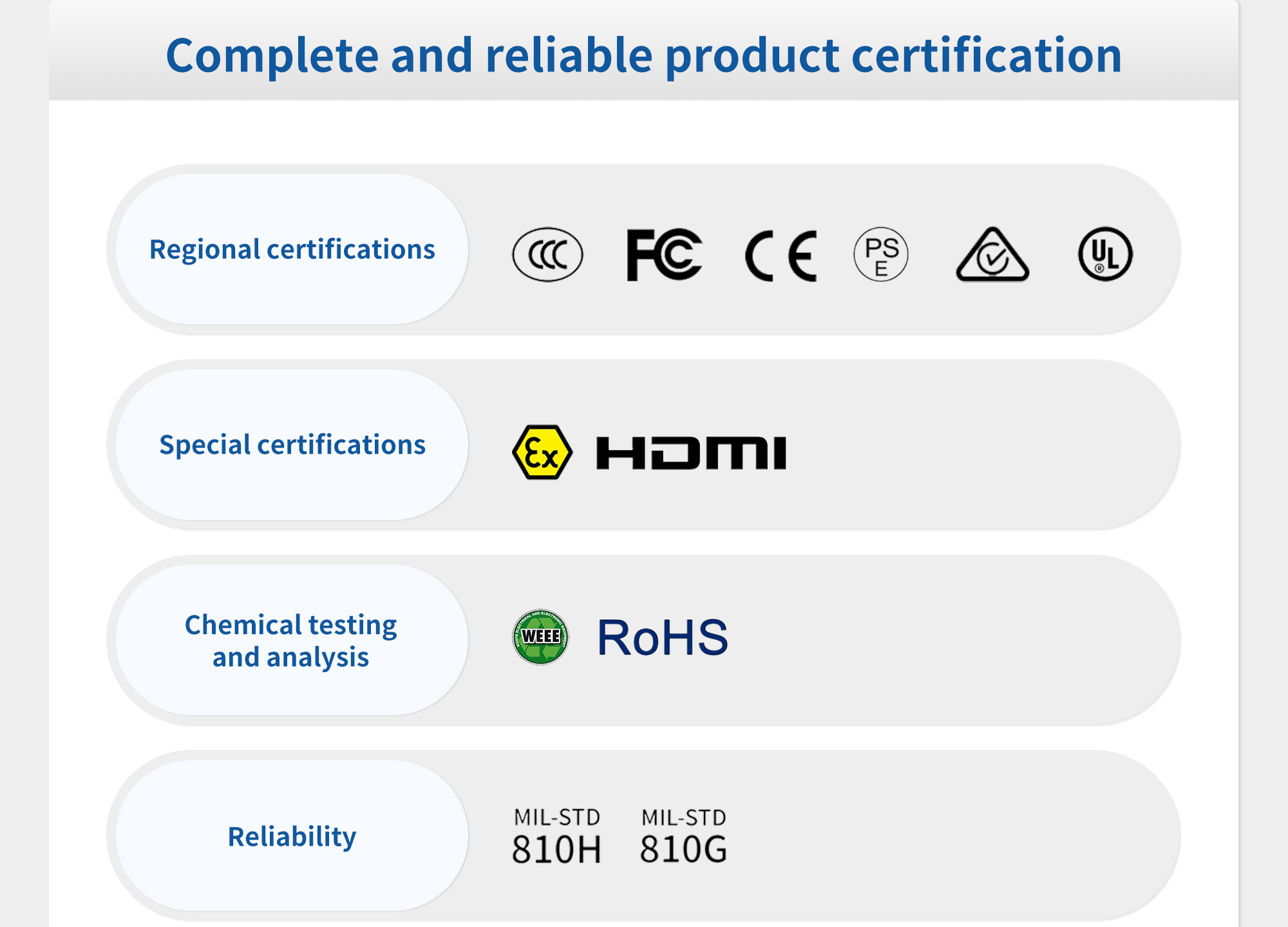Click the word 'Complete' in heading
Image resolution: width=1288 pixels, height=927 pixels.
272,56
